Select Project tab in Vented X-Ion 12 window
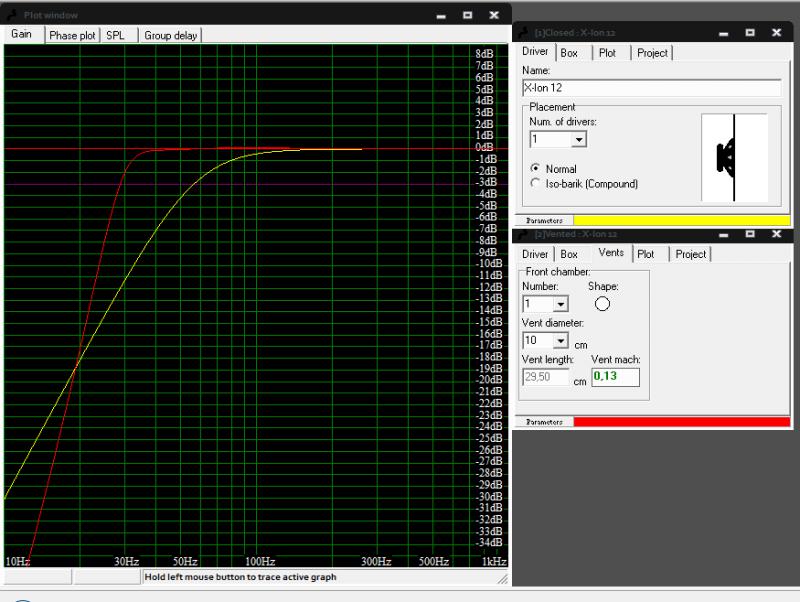Image resolution: width=800 pixels, height=602 pixels. (690, 254)
